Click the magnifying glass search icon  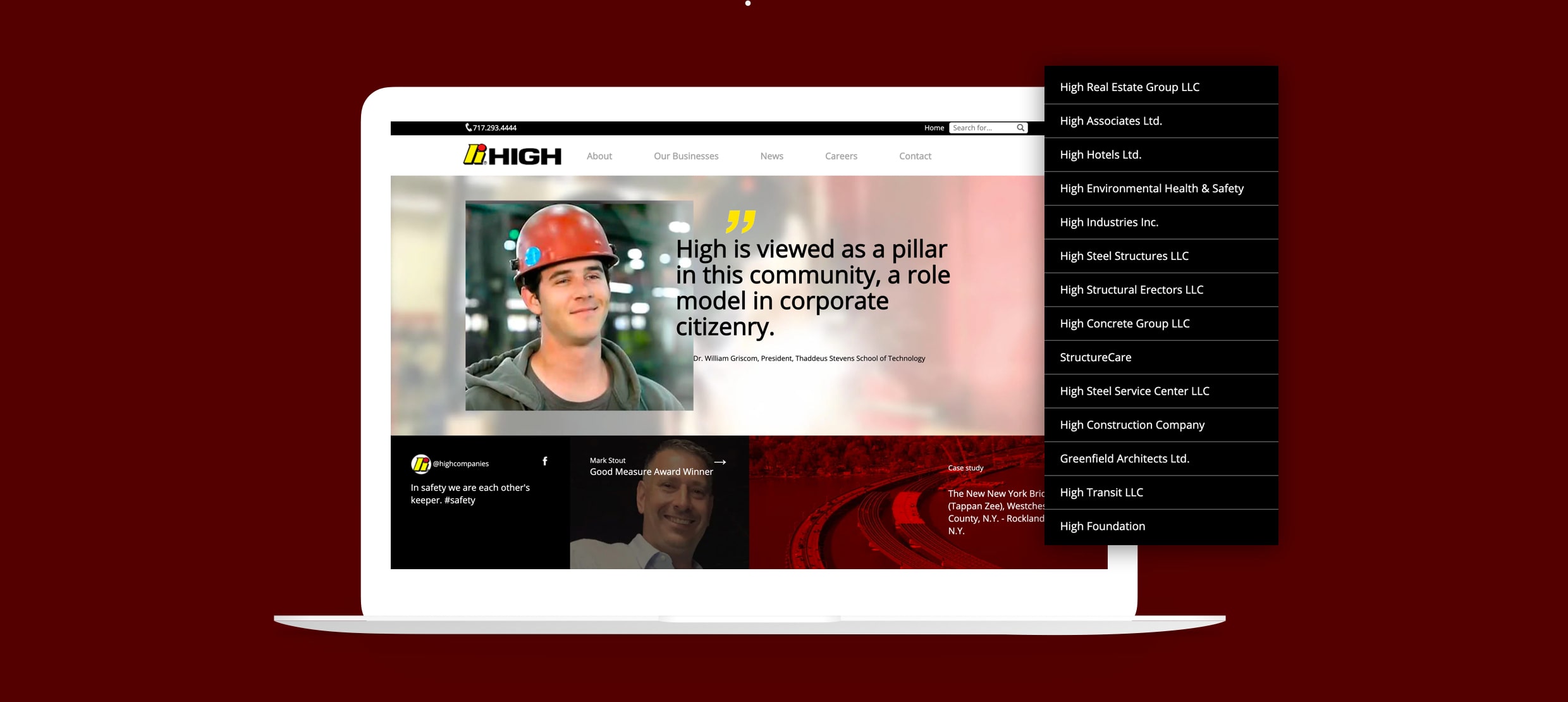tap(1020, 127)
